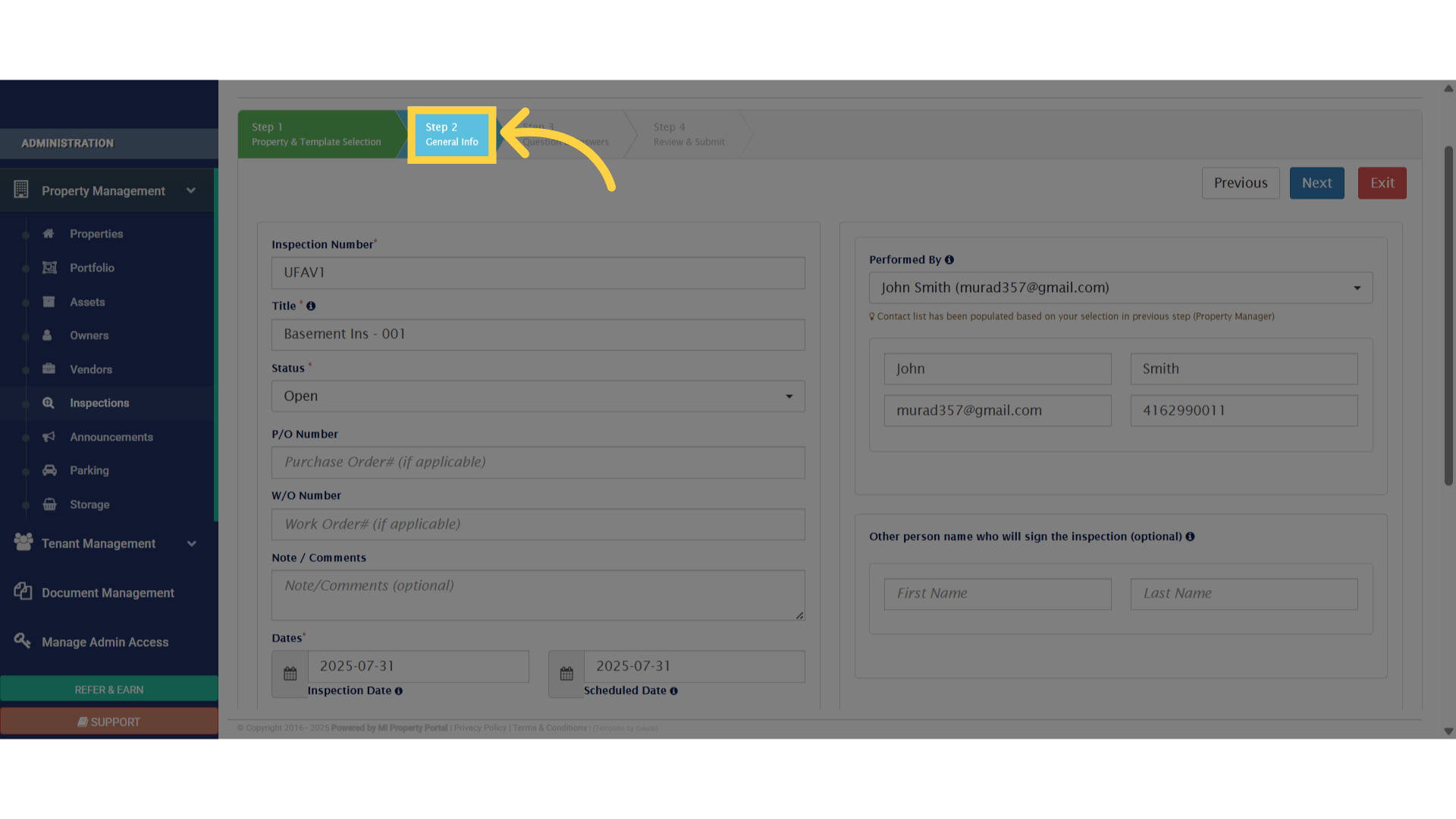Click the Owners person icon
1456x819 pixels.
pyautogui.click(x=47, y=335)
